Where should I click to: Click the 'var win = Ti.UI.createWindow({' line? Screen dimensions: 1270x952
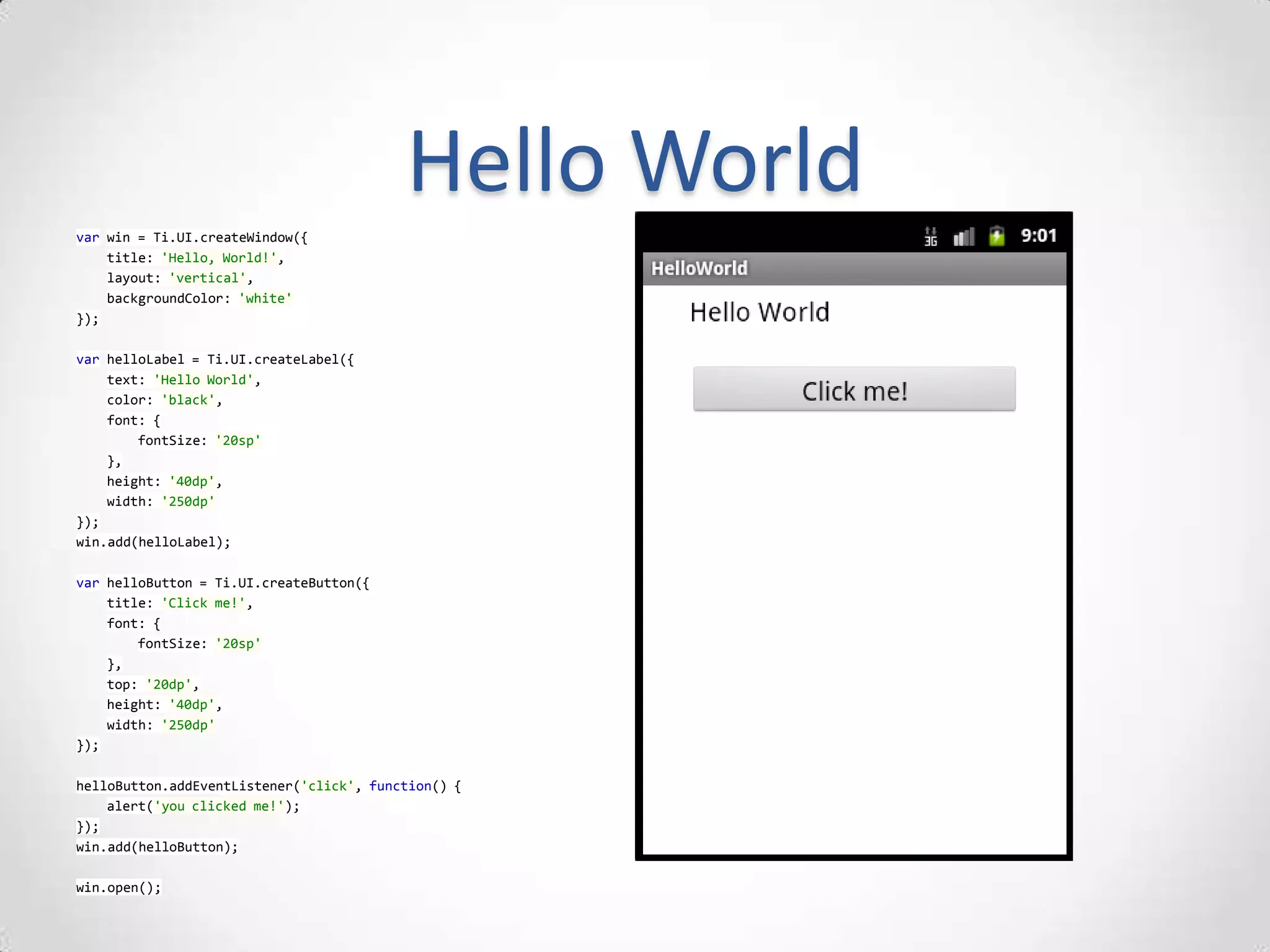[x=192, y=237]
